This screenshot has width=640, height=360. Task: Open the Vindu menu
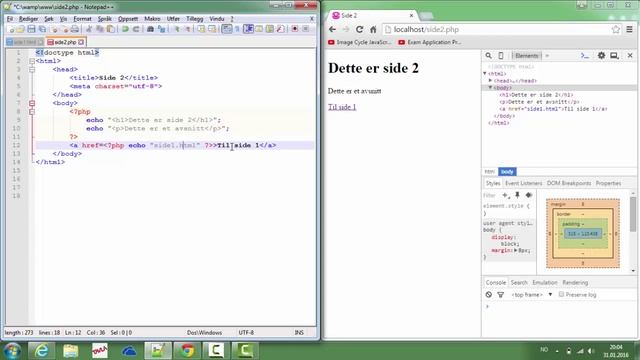point(217,19)
